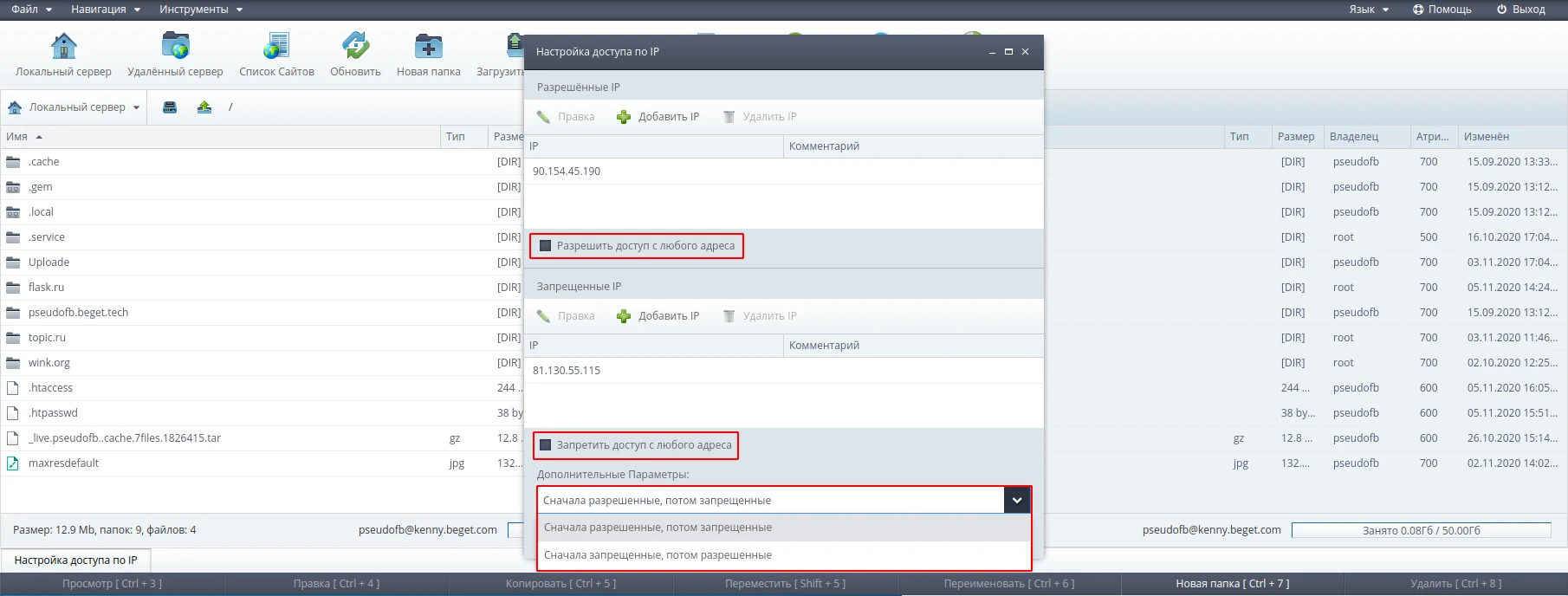Click the Local server home icon
This screenshot has width=1568, height=596.
63,46
